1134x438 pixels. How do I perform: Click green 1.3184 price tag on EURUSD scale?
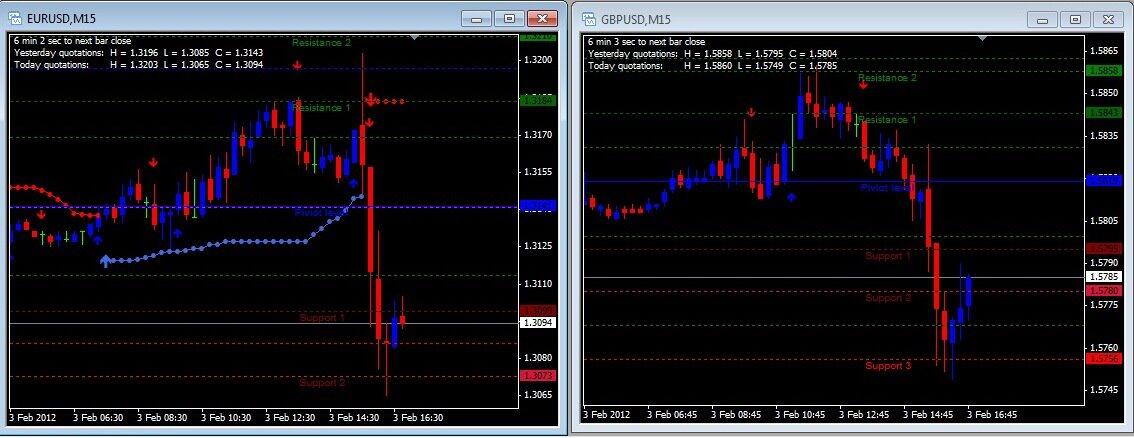537,100
